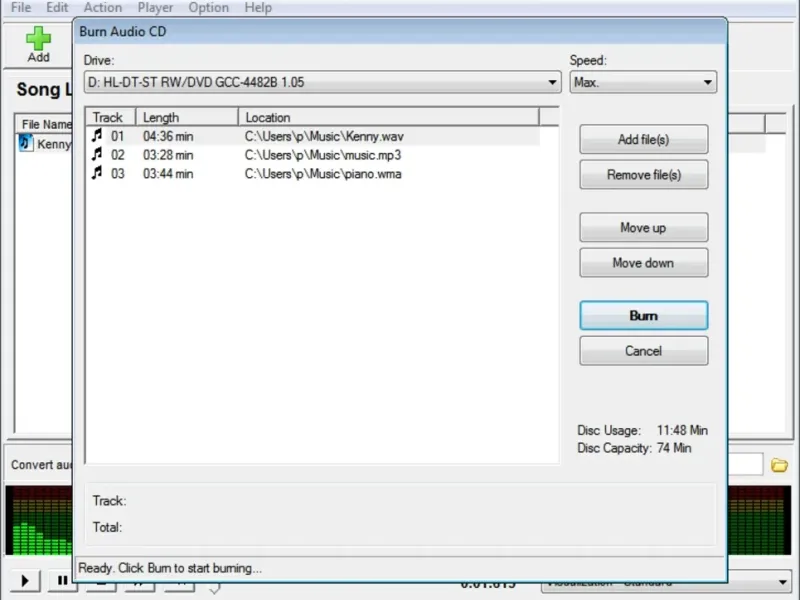Click the Burn Audio CD title bar
The image size is (800, 600).
click(x=401, y=31)
